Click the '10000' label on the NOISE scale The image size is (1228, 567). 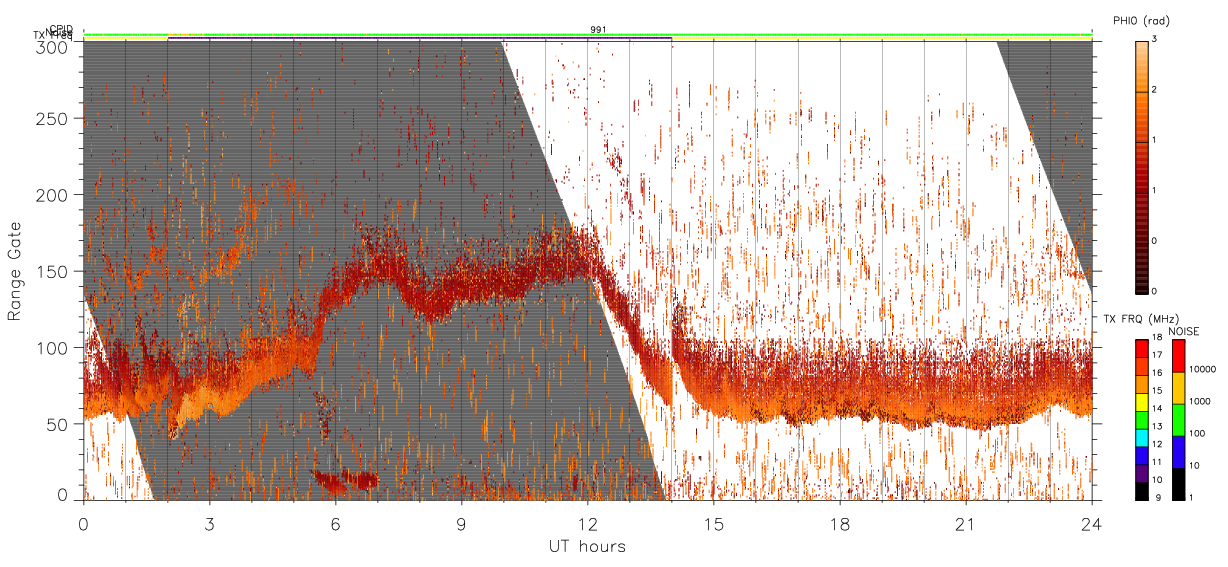coord(1203,369)
